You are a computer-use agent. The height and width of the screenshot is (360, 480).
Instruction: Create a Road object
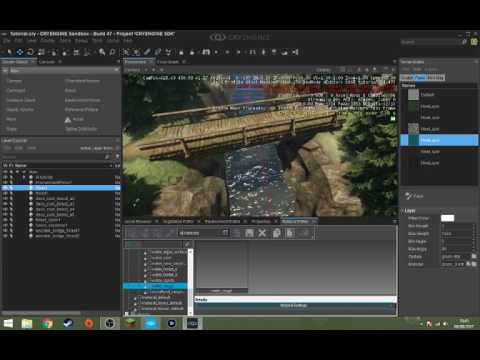coord(11,119)
